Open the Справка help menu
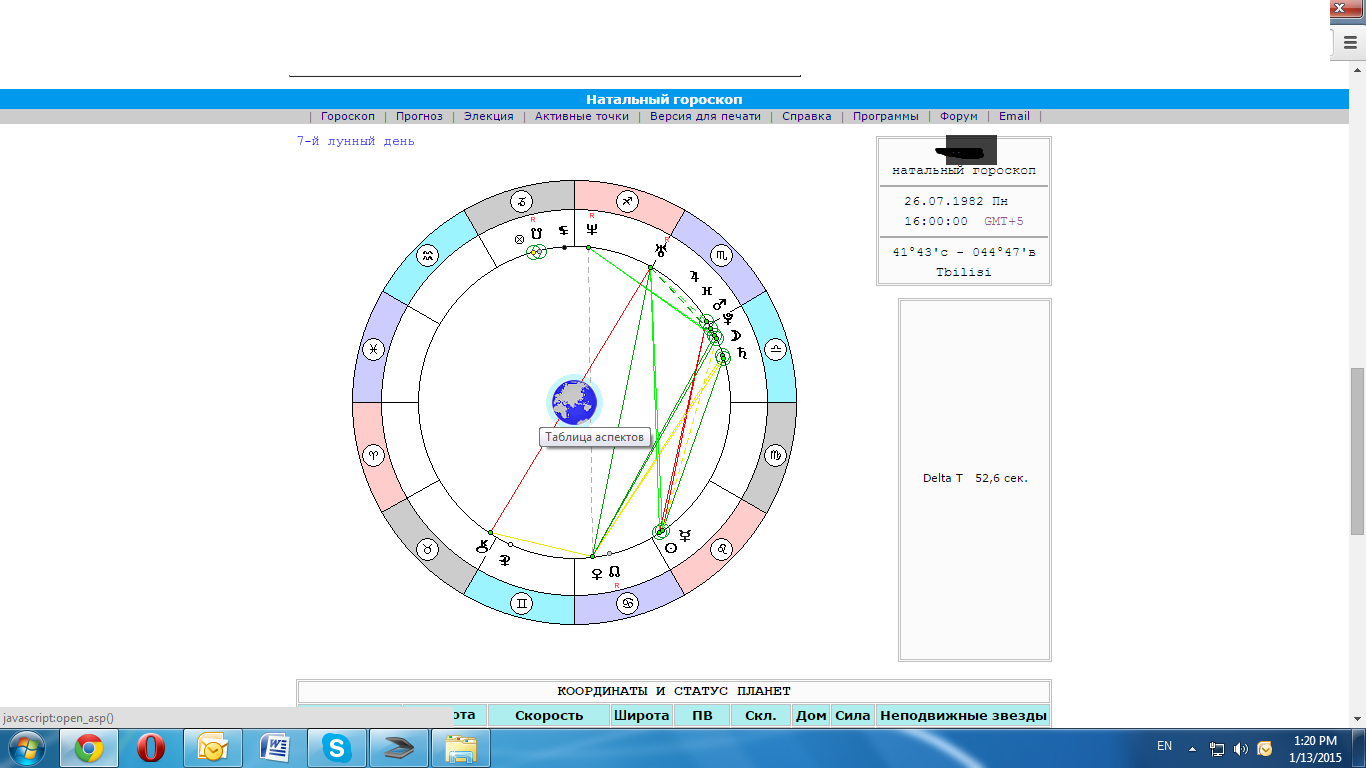 point(807,116)
